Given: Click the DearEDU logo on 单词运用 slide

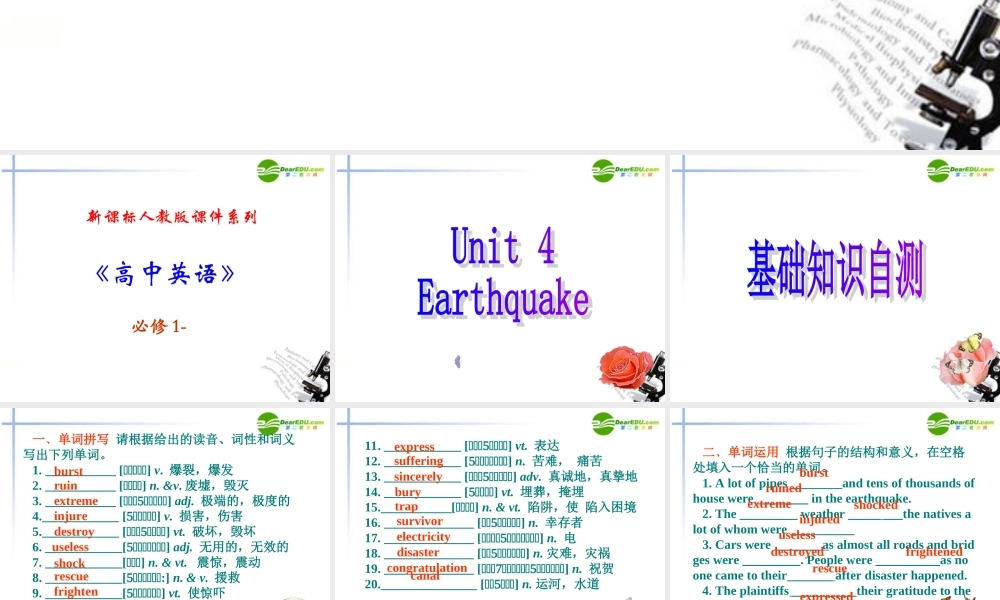Looking at the screenshot, I should [x=960, y=423].
